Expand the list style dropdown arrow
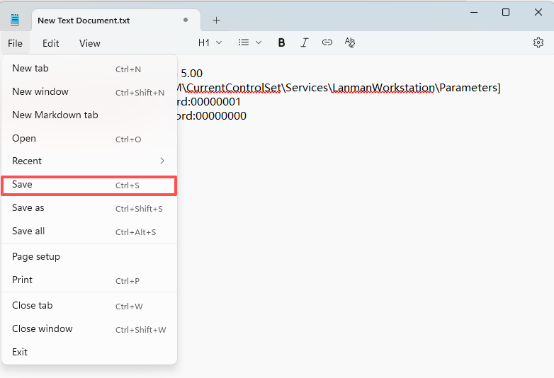 tap(259, 43)
